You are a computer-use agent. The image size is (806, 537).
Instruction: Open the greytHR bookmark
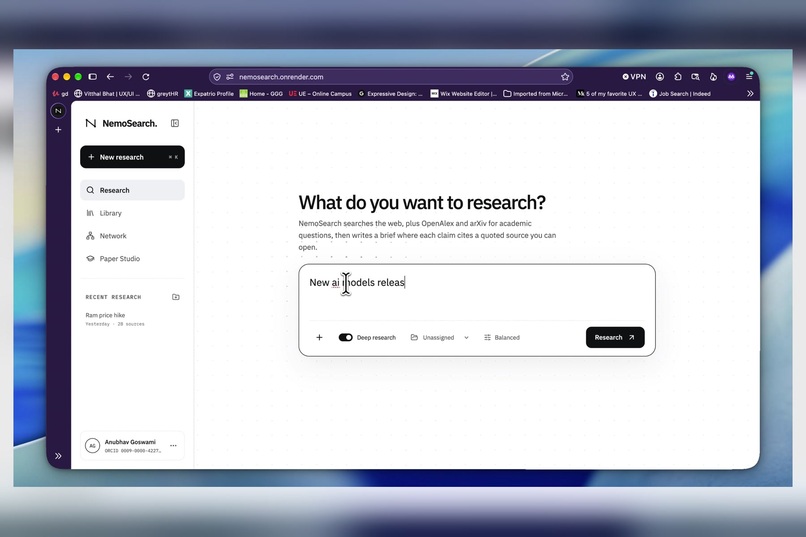(x=162, y=94)
